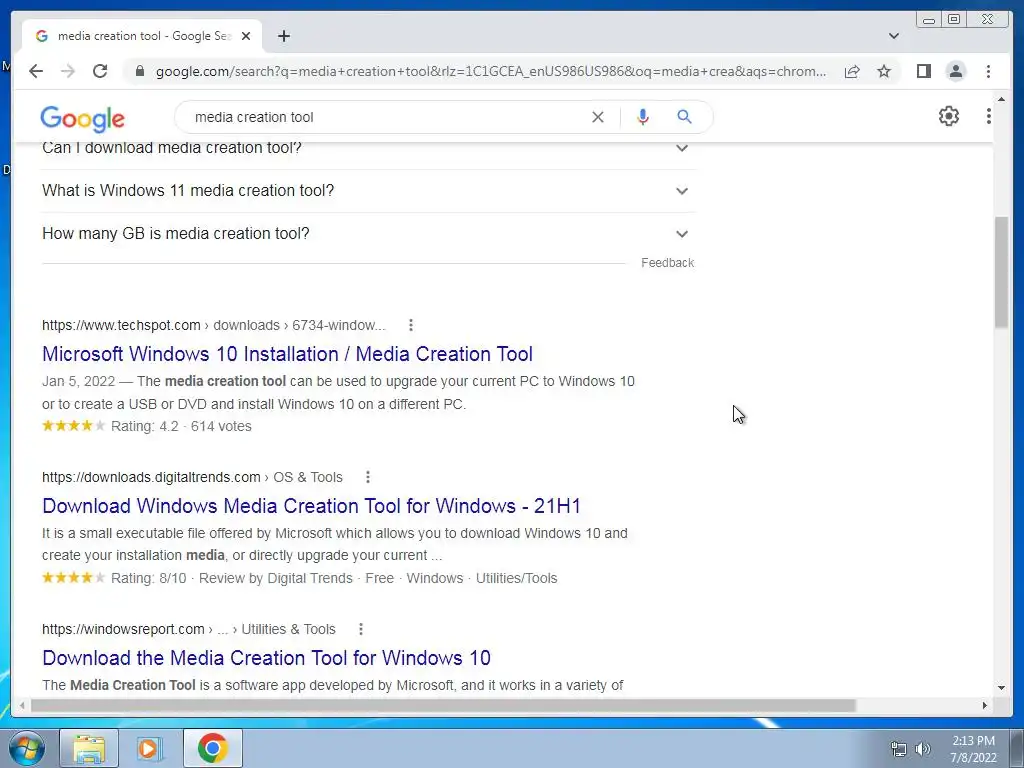Open Microsoft Windows 10 Installation result

click(287, 354)
